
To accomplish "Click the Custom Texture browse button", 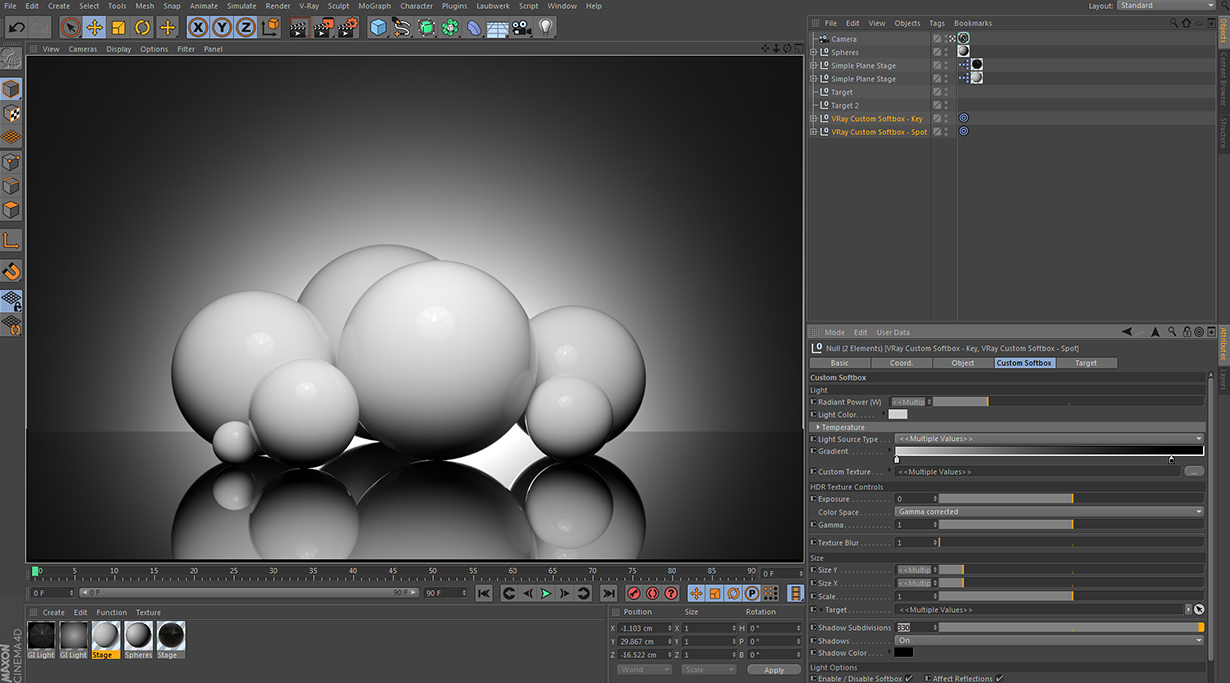I will [x=1194, y=471].
